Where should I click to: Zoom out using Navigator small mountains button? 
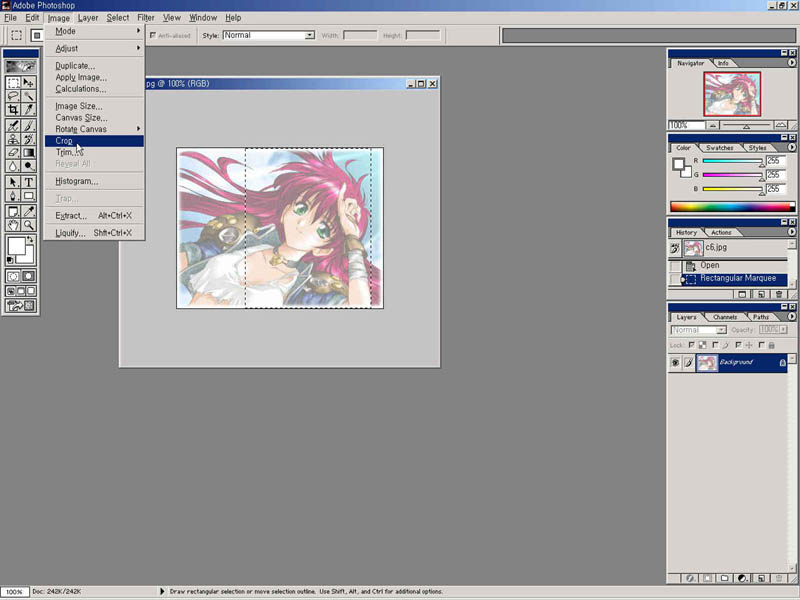[712, 125]
